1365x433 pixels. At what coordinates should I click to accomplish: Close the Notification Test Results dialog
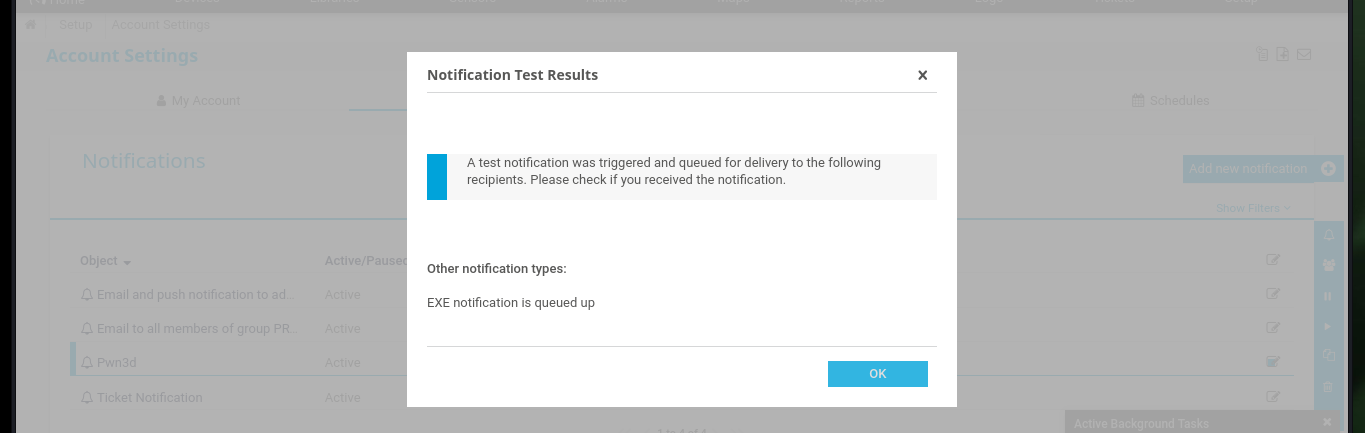pos(922,75)
